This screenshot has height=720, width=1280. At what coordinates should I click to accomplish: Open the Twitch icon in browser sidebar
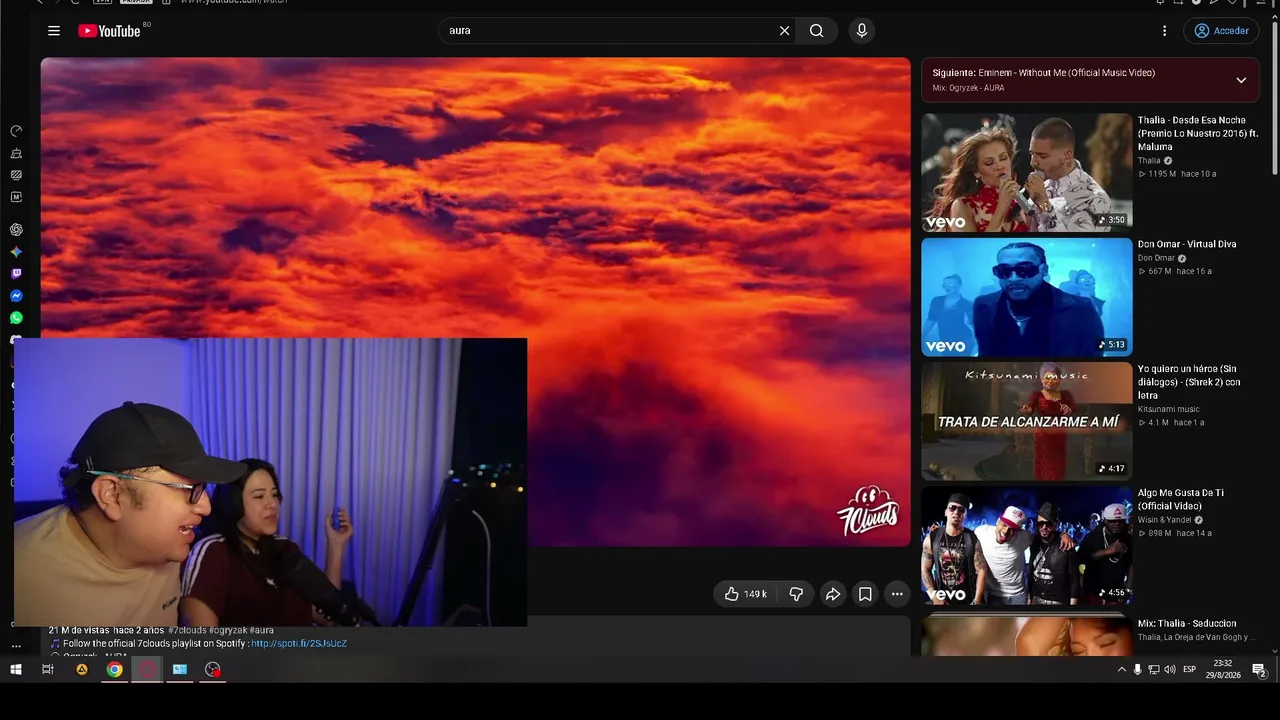coord(16,274)
